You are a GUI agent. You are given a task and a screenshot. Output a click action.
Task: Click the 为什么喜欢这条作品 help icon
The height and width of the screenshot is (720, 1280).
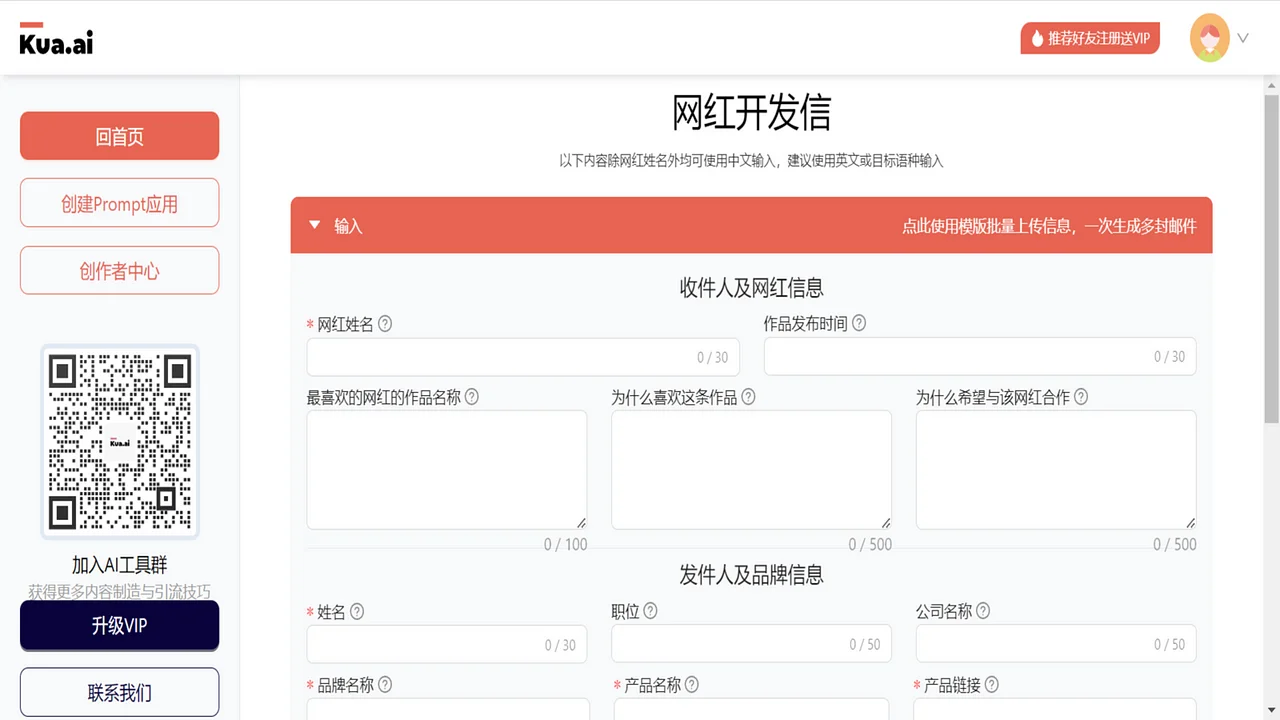748,397
